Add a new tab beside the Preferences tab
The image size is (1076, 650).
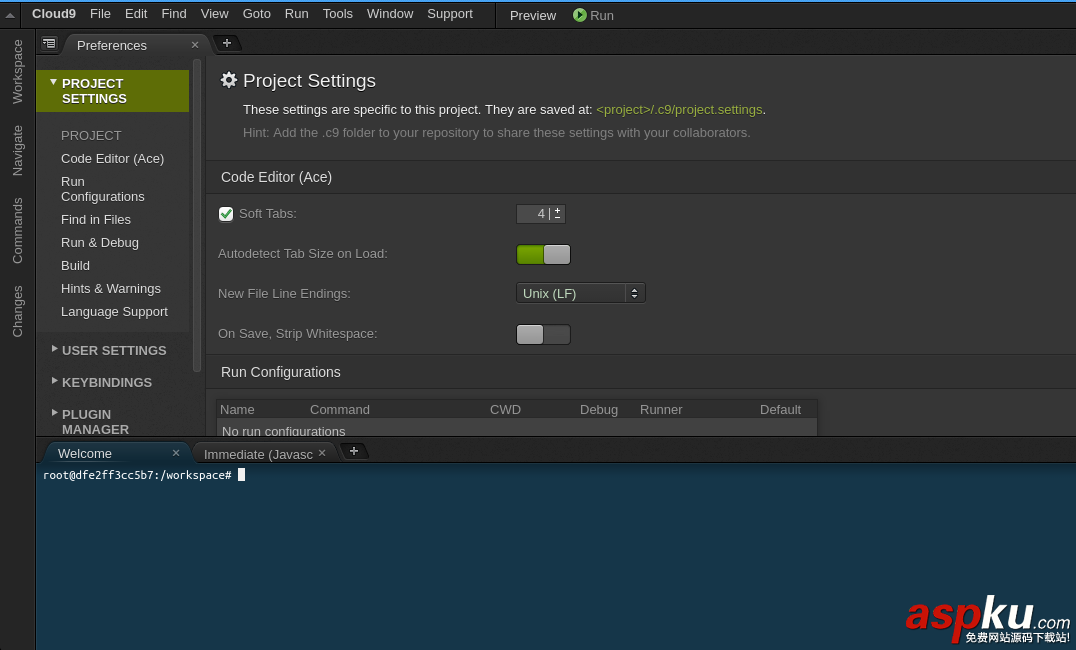[226, 43]
